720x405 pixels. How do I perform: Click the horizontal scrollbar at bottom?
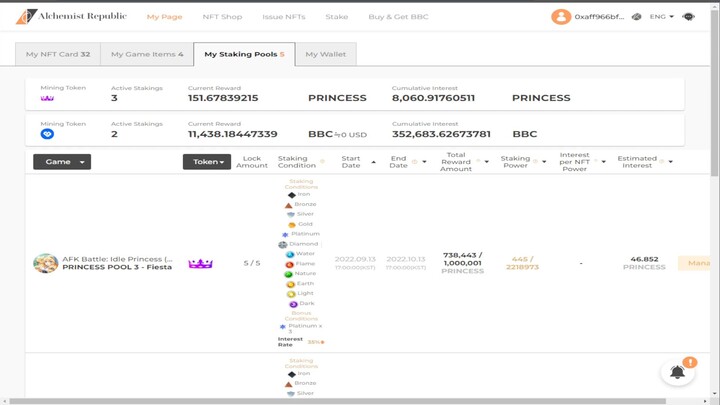point(338,401)
